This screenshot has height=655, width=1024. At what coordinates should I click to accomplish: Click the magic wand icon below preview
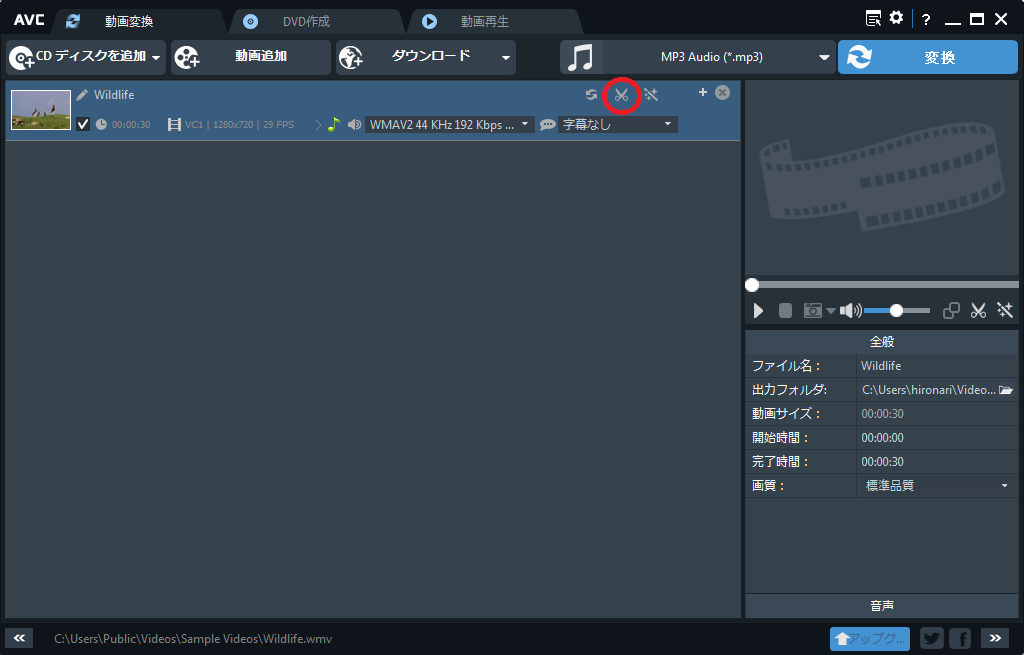point(1005,311)
